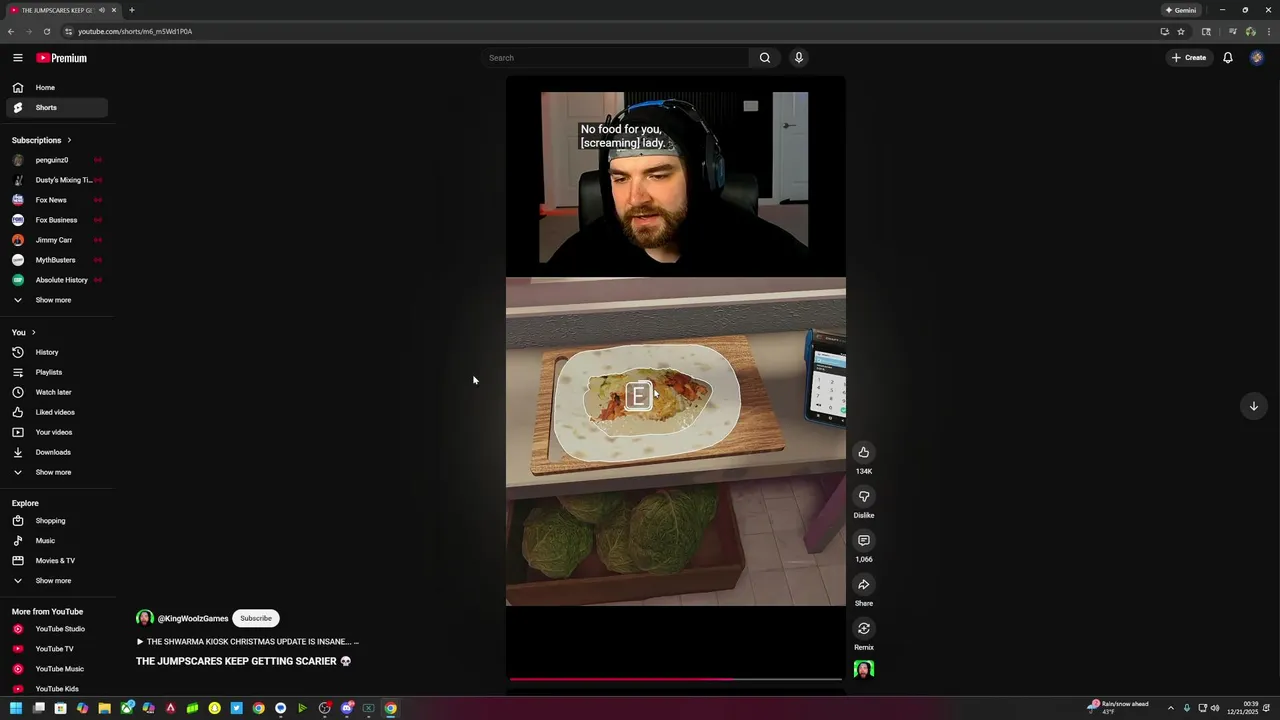This screenshot has width=1280, height=720.
Task: Open File Explorer from the taskbar
Action: click(x=104, y=708)
